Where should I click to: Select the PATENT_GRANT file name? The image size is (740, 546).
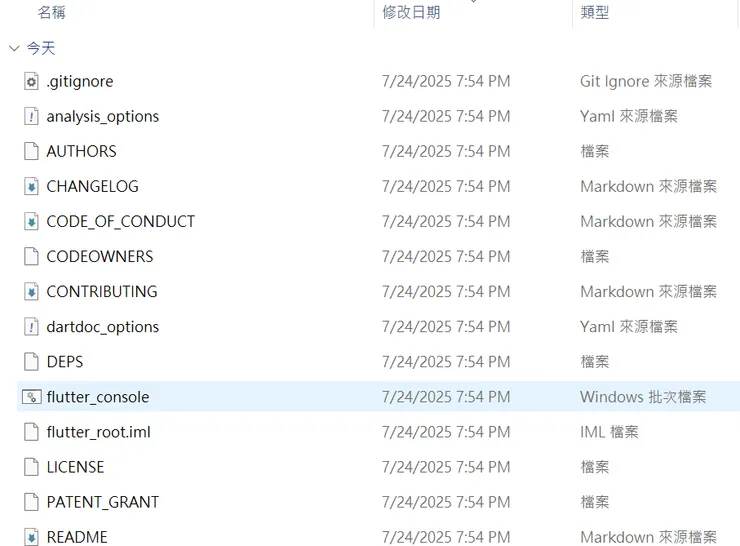(x=102, y=502)
